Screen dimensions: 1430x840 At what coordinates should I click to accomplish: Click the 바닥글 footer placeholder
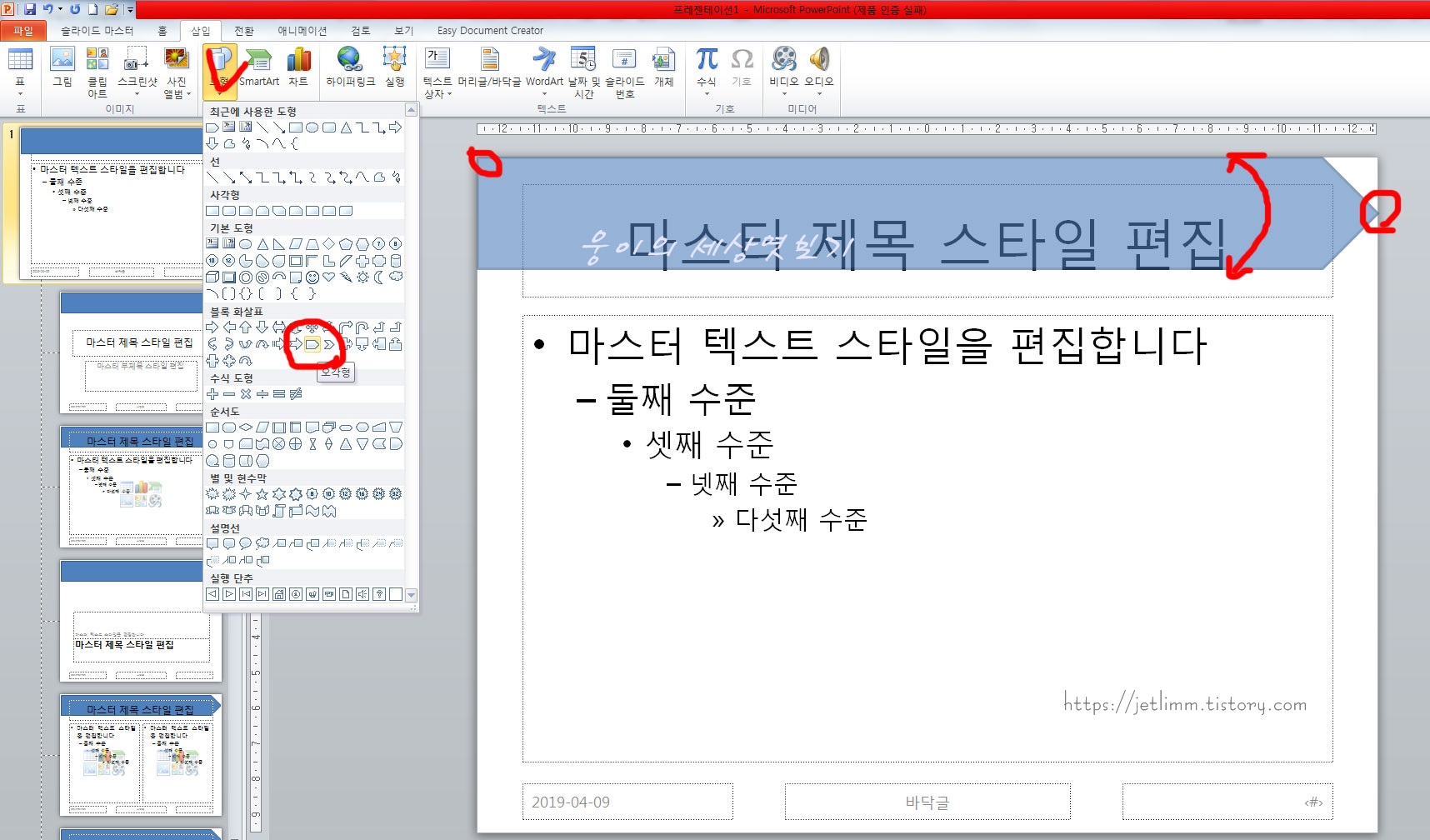[927, 802]
